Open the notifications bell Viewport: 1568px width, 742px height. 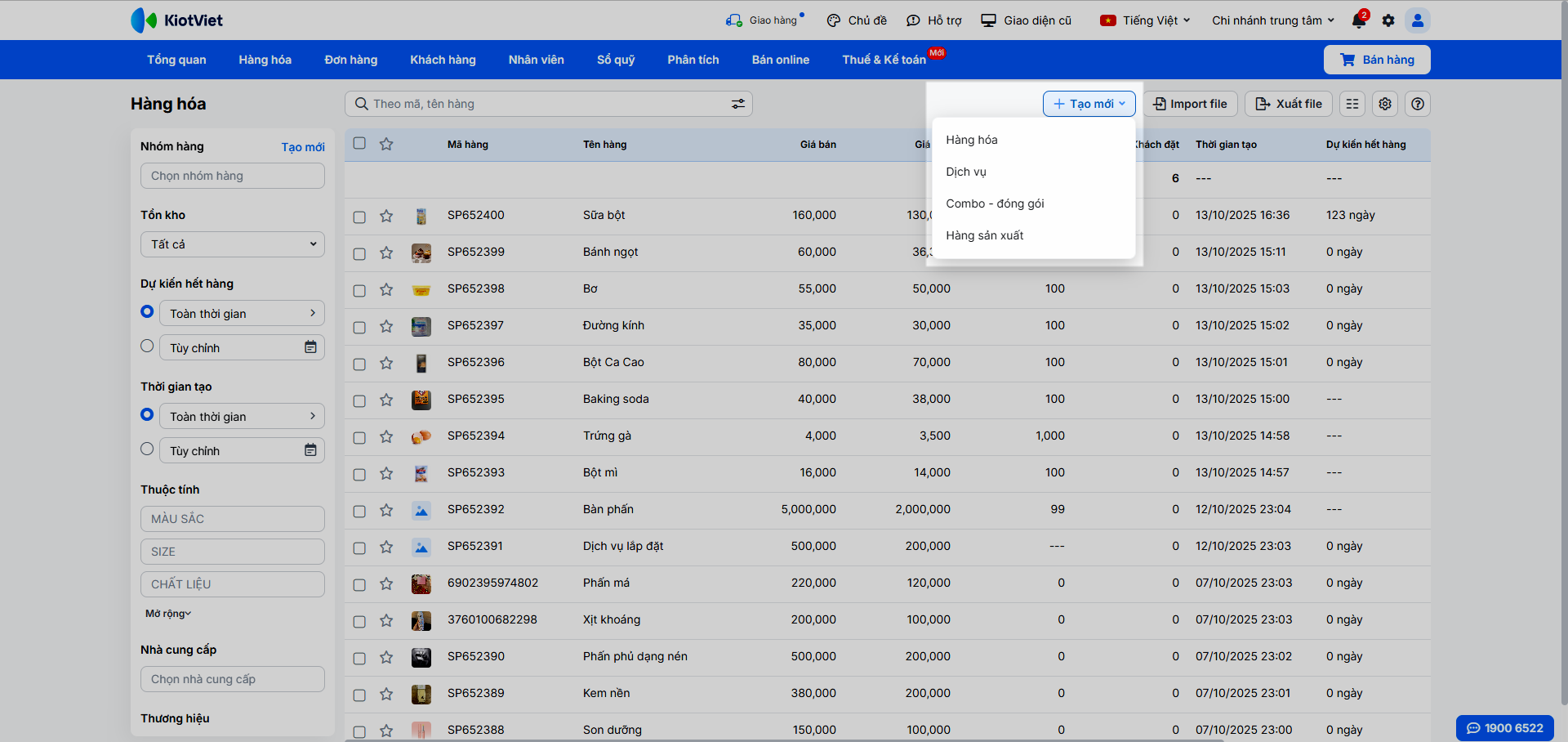[1359, 20]
